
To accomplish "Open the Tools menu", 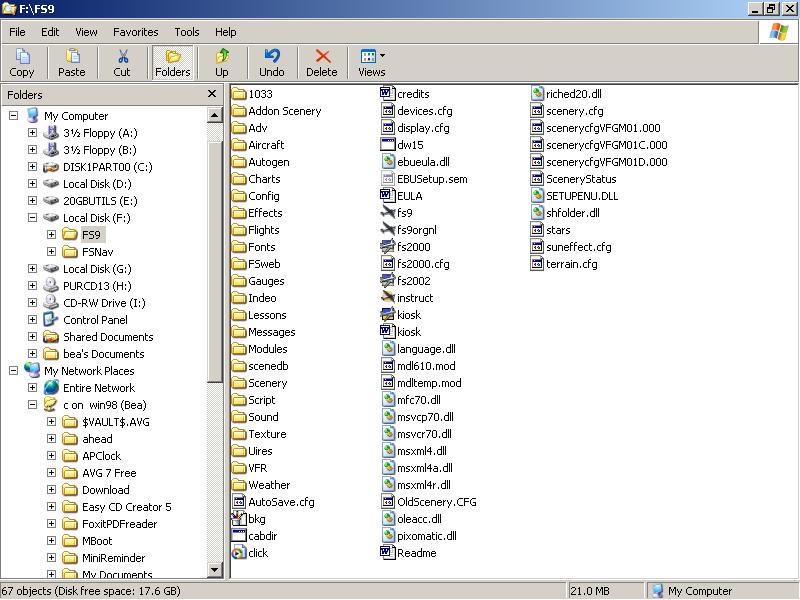I will click(x=187, y=32).
